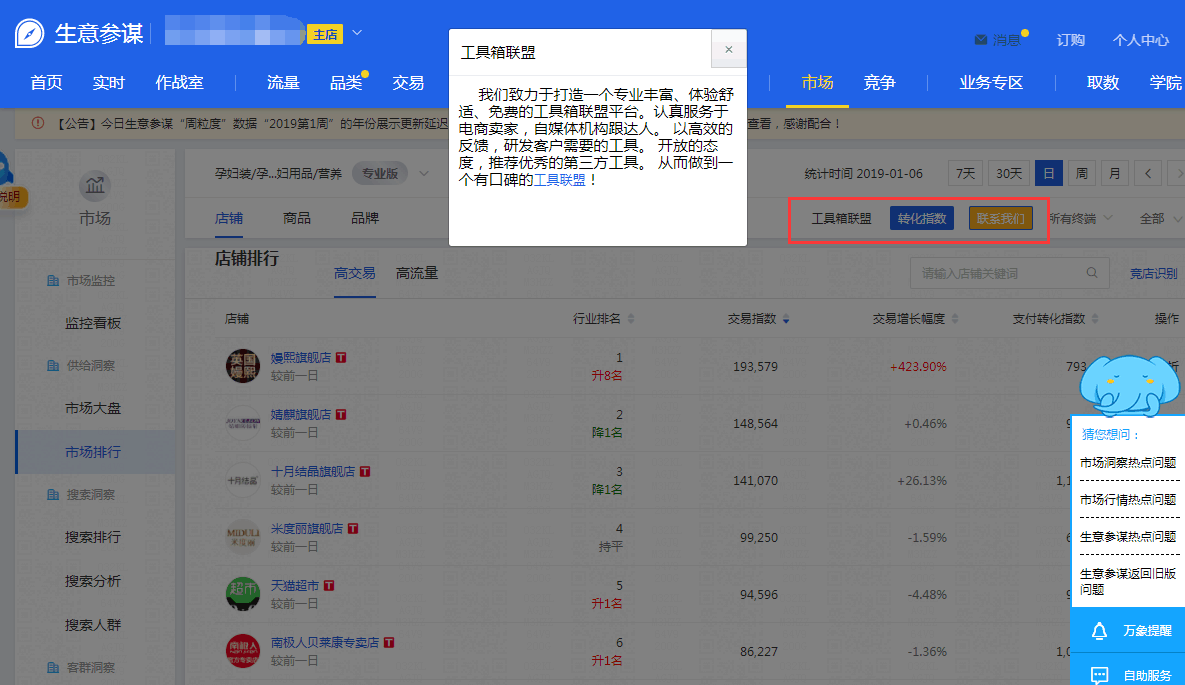Open the 工具联盟 link in dialog

point(559,180)
